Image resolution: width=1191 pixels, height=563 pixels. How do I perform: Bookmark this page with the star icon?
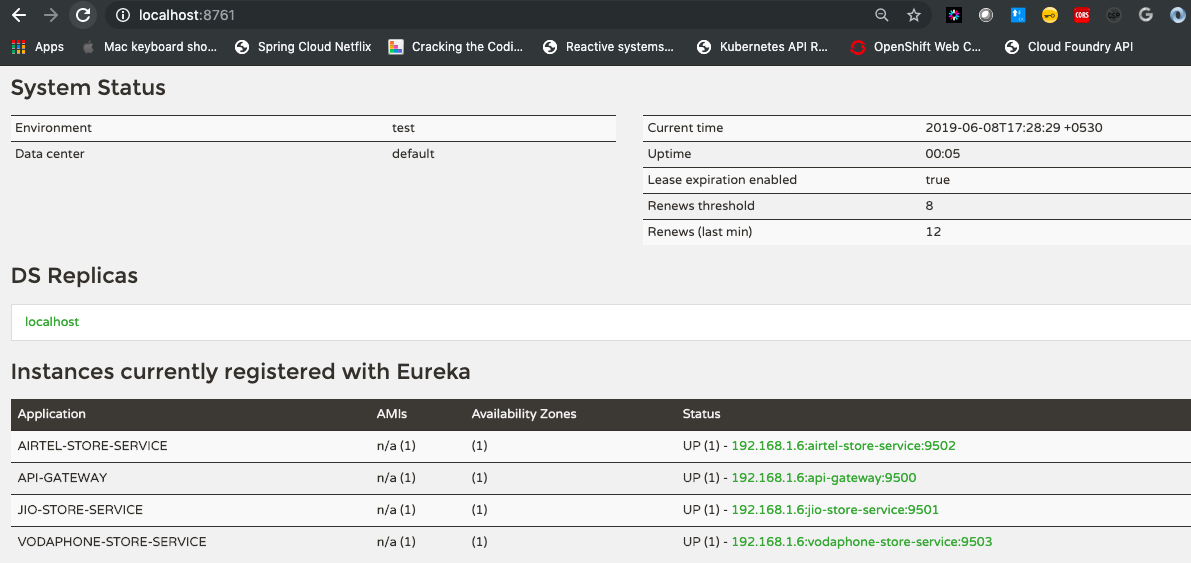coord(914,14)
